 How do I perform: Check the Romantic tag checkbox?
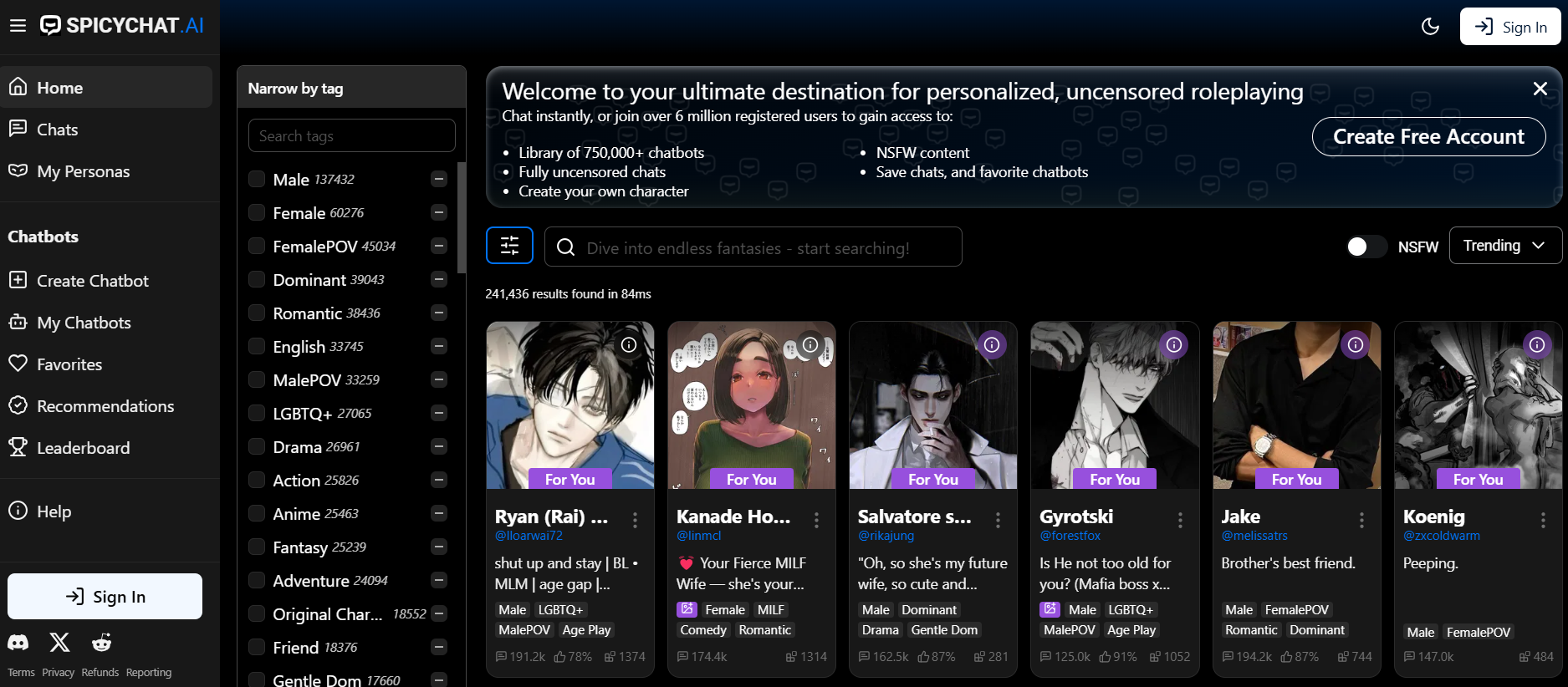click(x=257, y=313)
